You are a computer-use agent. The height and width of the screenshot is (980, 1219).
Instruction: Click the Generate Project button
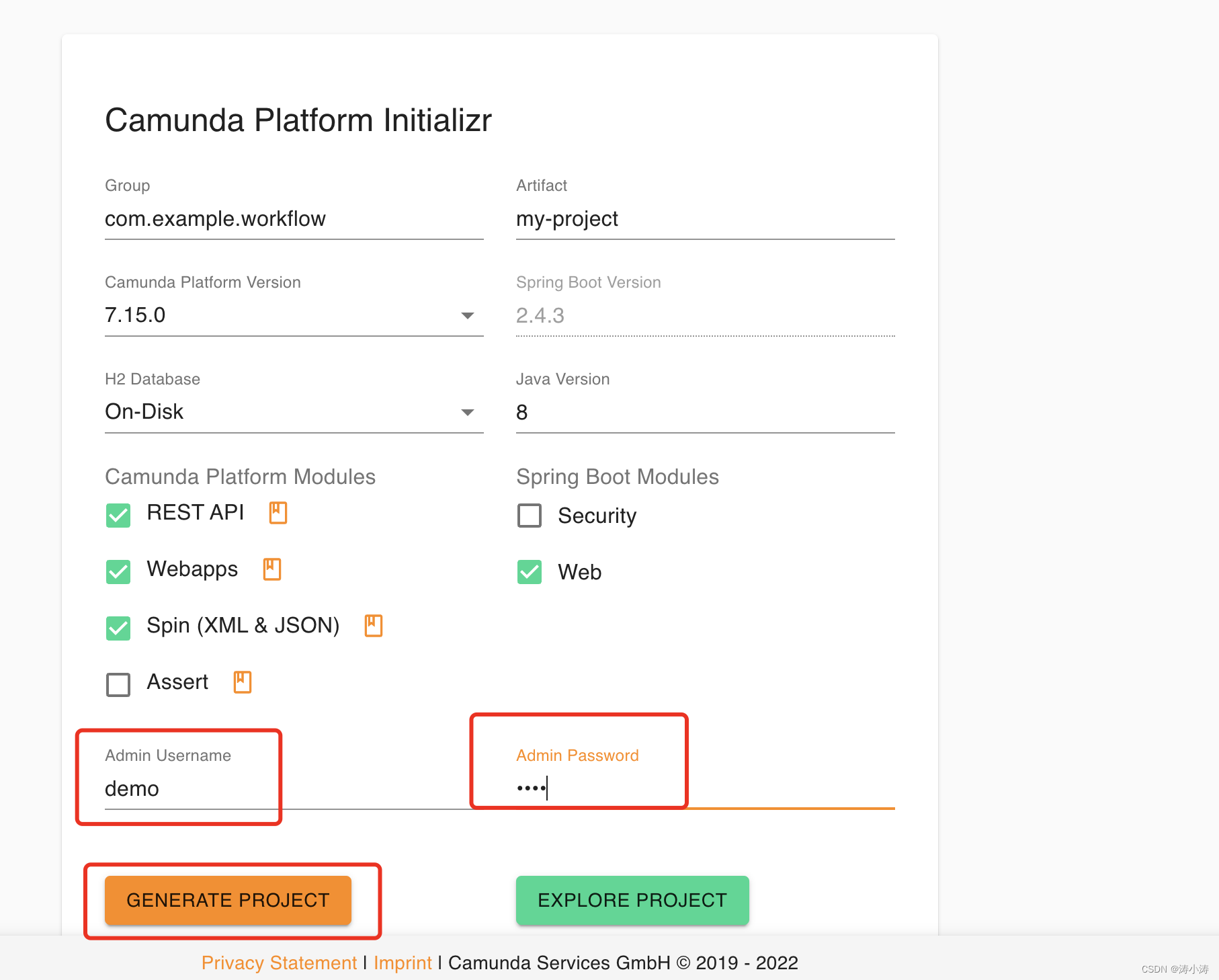(x=228, y=900)
